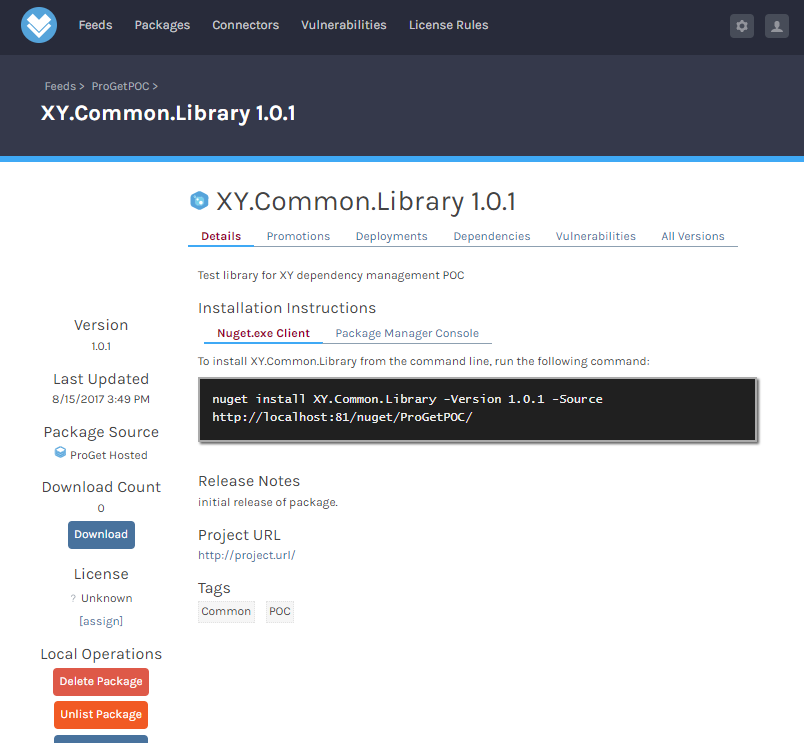This screenshot has height=743, width=804.
Task: Switch to the Promotions tab
Action: coord(298,236)
